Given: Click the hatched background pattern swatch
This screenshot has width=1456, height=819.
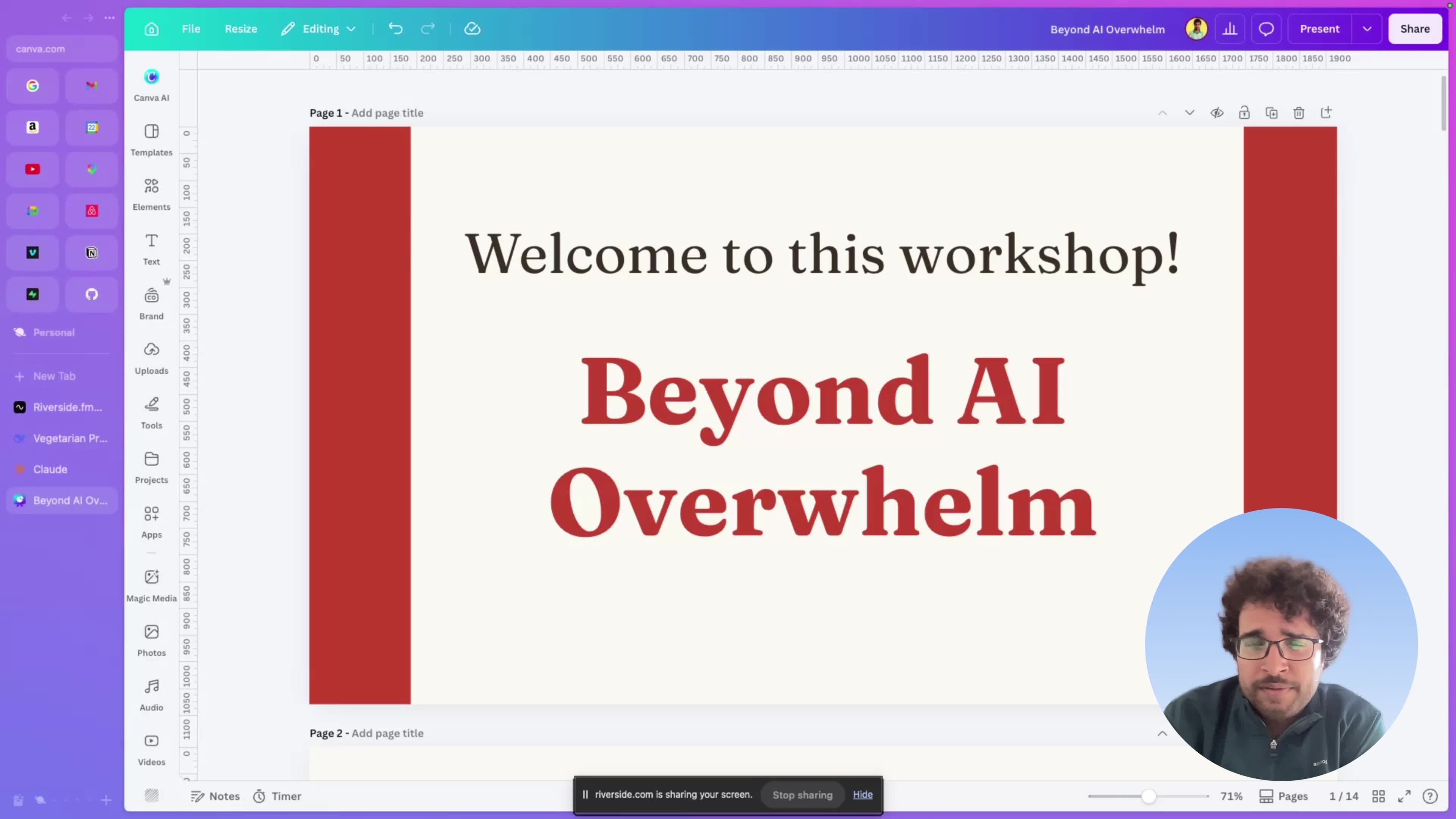Looking at the screenshot, I should [x=152, y=795].
